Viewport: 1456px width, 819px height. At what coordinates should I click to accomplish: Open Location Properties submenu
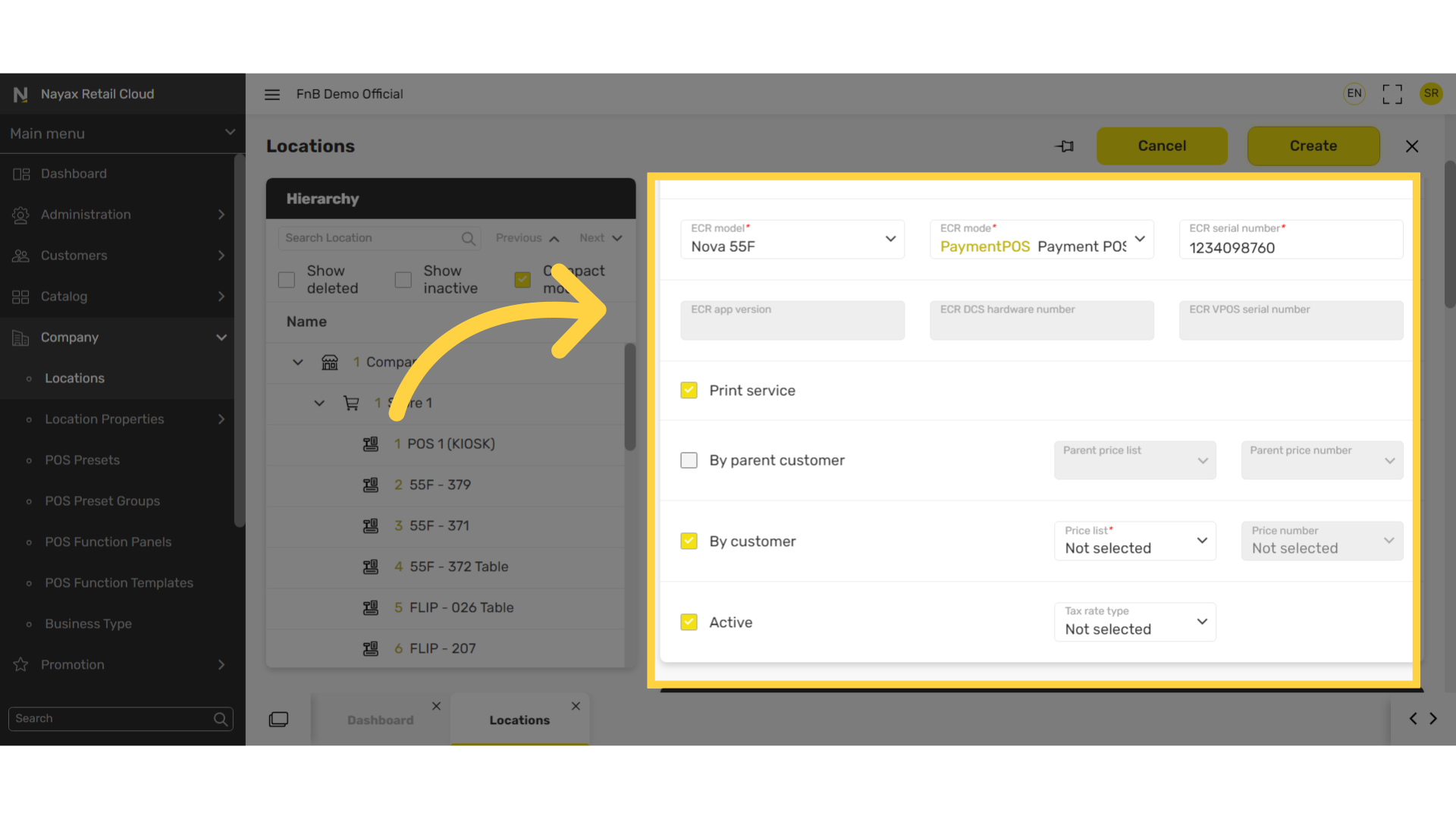(x=117, y=419)
